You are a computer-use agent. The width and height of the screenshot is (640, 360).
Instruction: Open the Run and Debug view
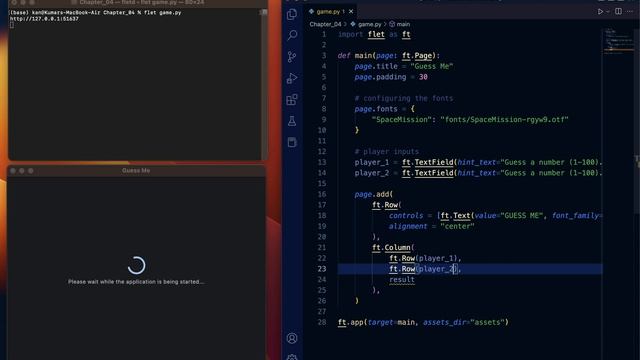coord(292,78)
